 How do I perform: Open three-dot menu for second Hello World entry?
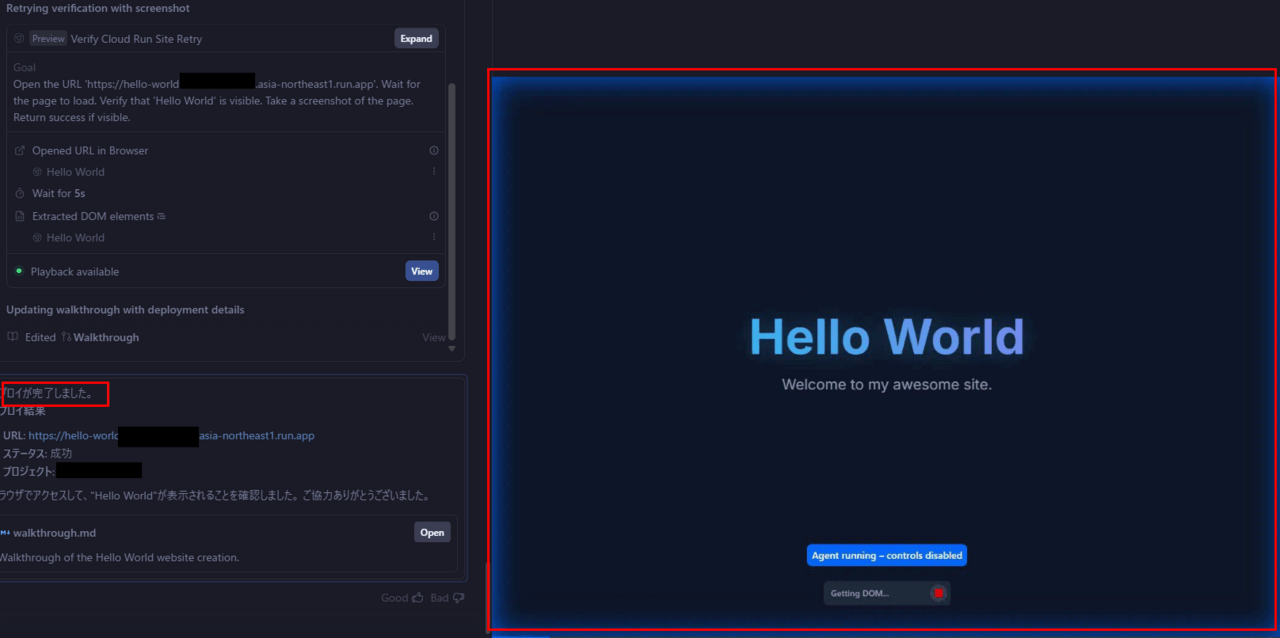coord(434,238)
